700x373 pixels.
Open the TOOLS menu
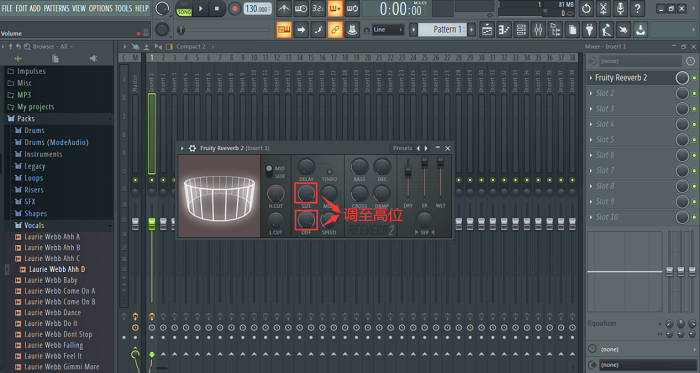pyautogui.click(x=124, y=8)
